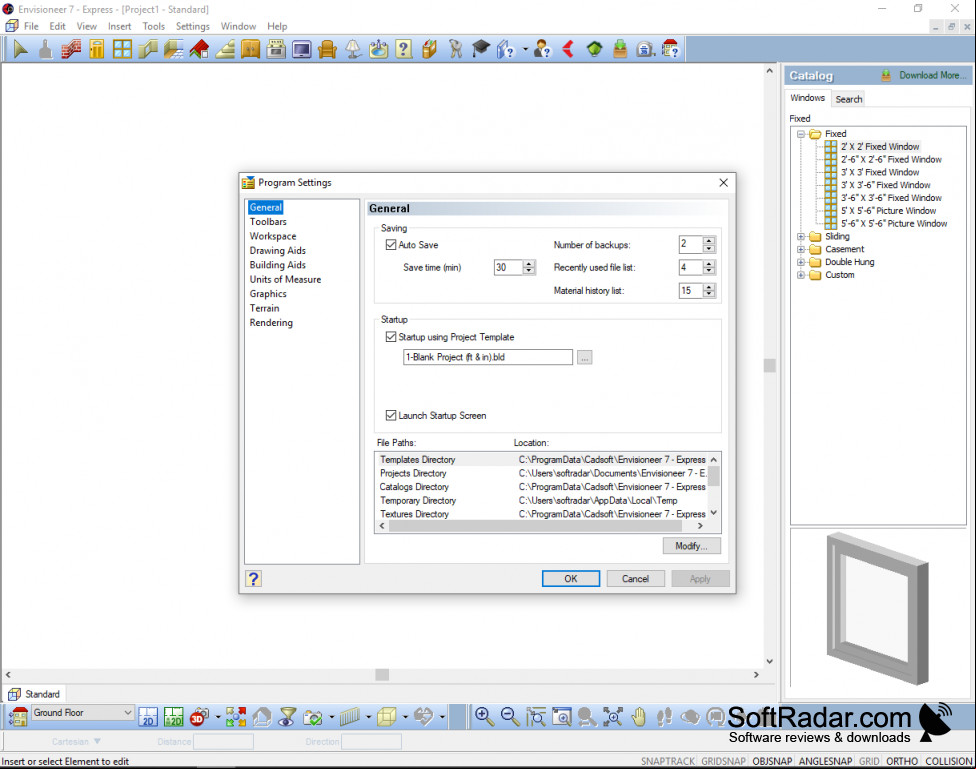Select 3' X 3' Fixed Window catalog item
976x769 pixels.
[880, 172]
